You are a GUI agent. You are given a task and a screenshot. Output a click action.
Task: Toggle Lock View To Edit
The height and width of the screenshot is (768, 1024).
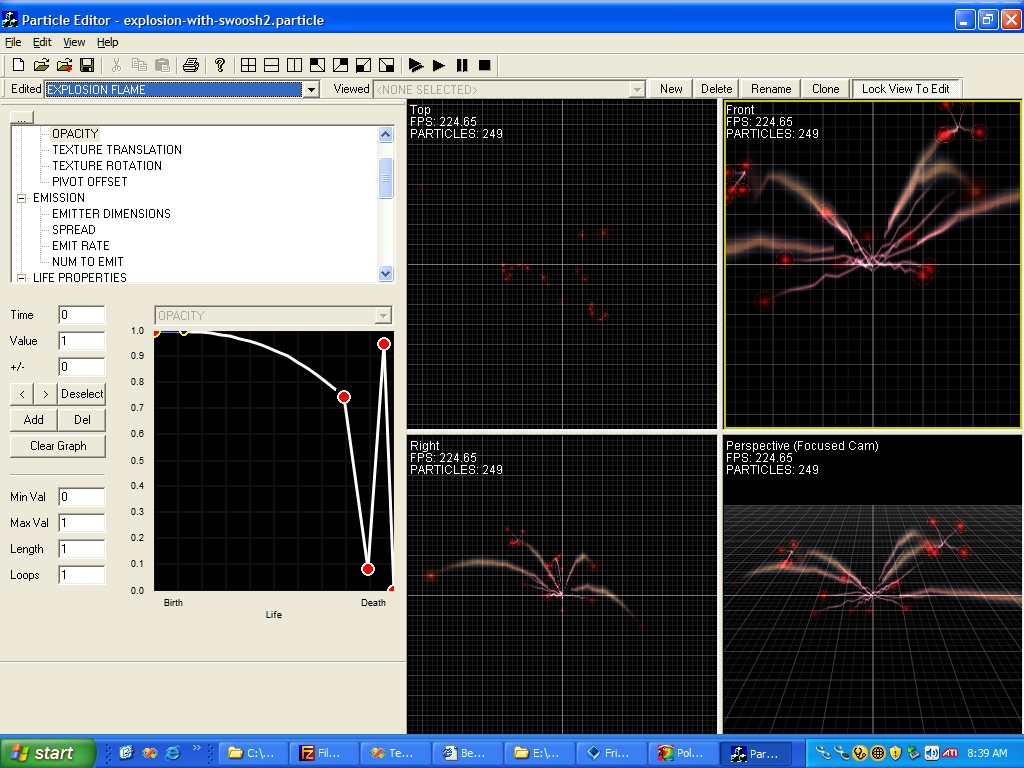pos(905,89)
